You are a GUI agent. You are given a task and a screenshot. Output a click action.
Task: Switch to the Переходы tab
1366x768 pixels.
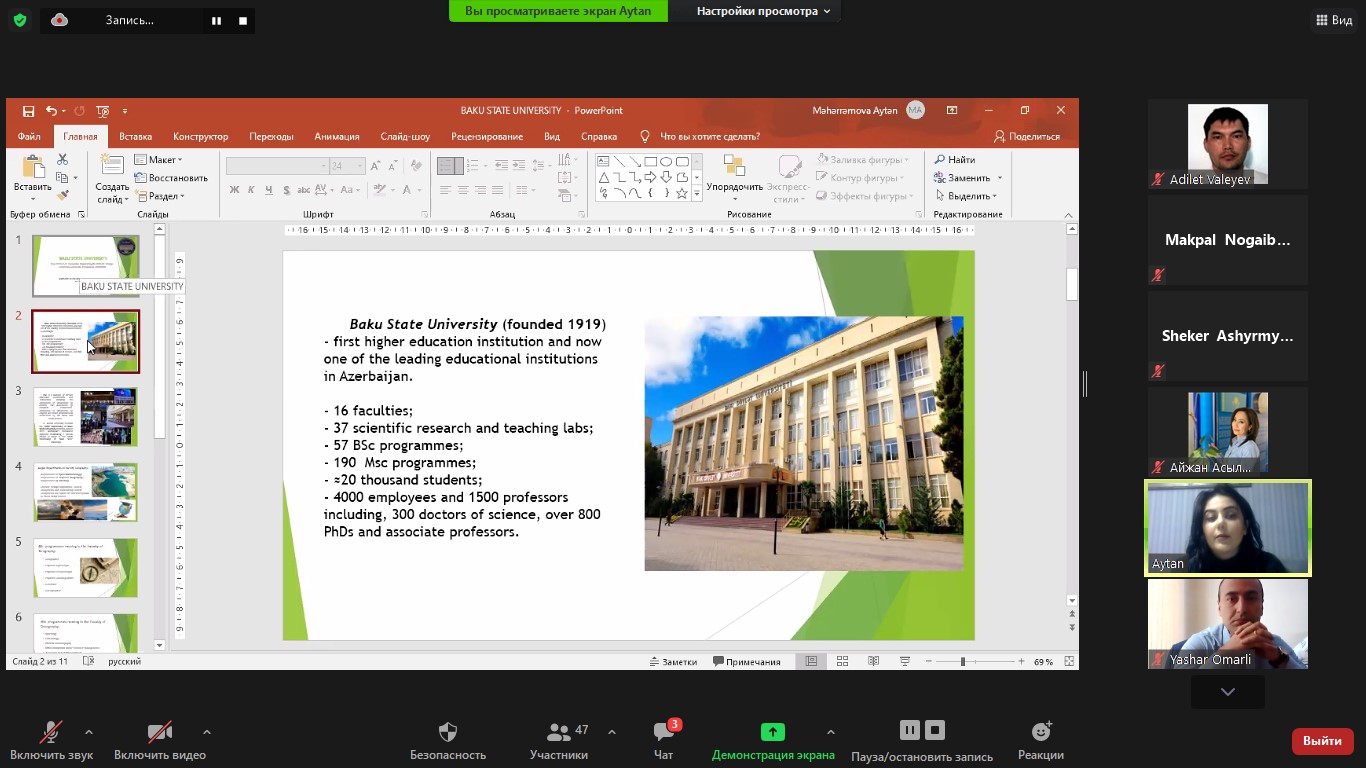(x=271, y=137)
